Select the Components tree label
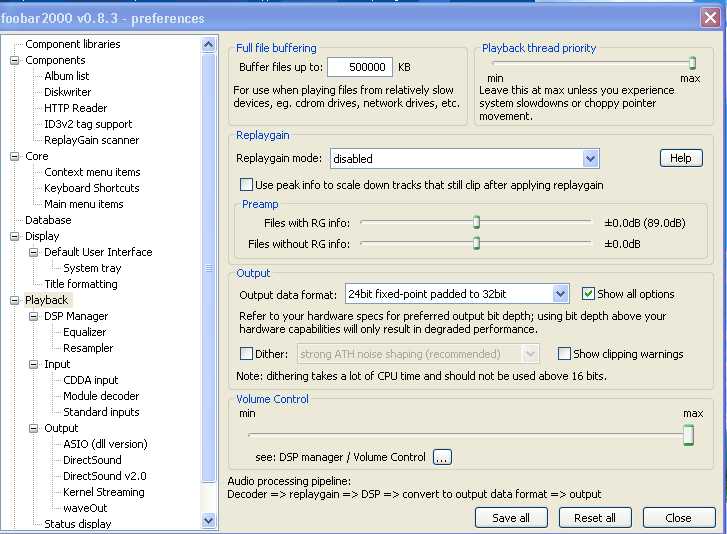 tap(55, 60)
